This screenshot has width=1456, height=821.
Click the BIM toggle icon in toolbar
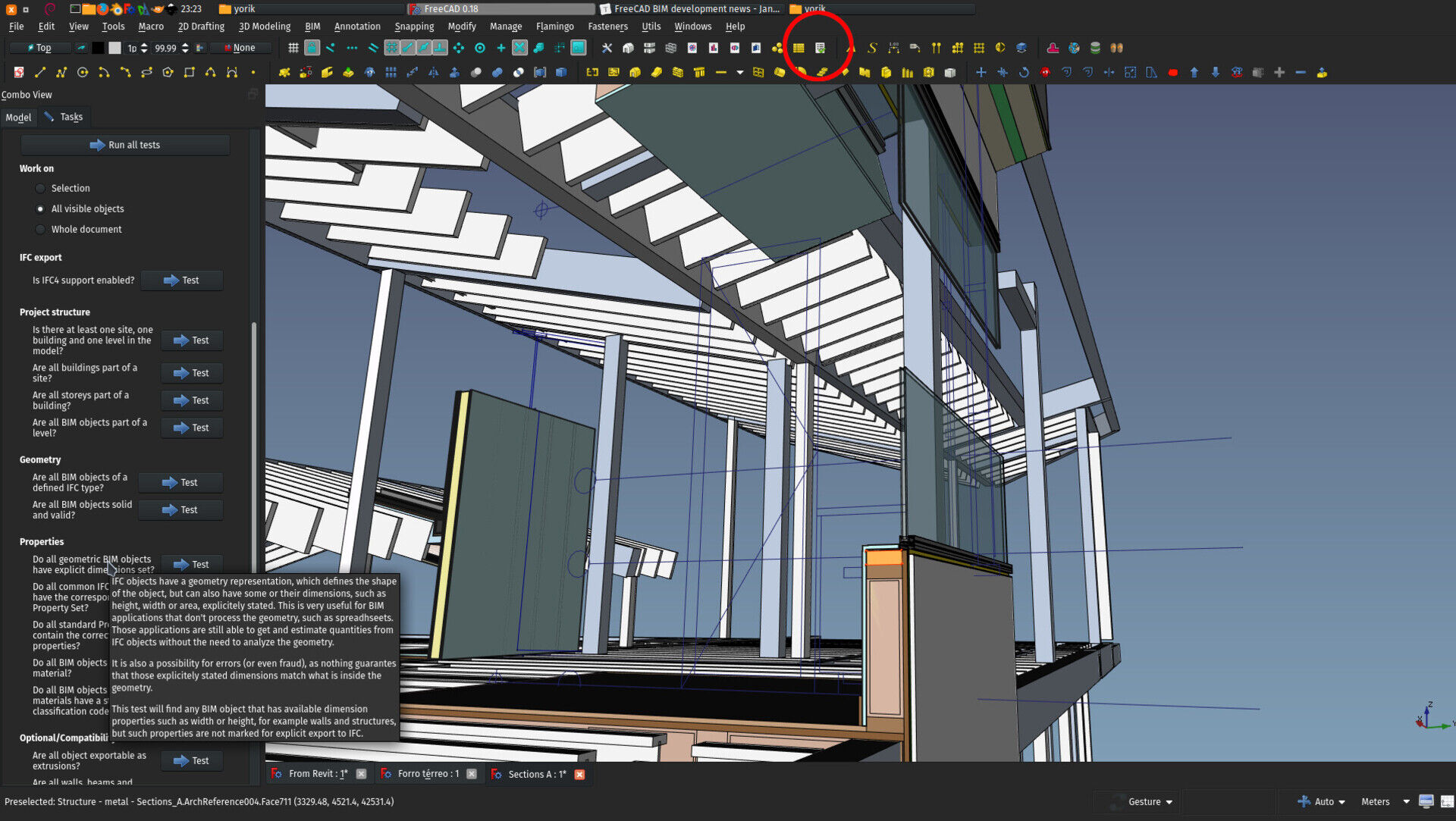pyautogui.click(x=800, y=47)
